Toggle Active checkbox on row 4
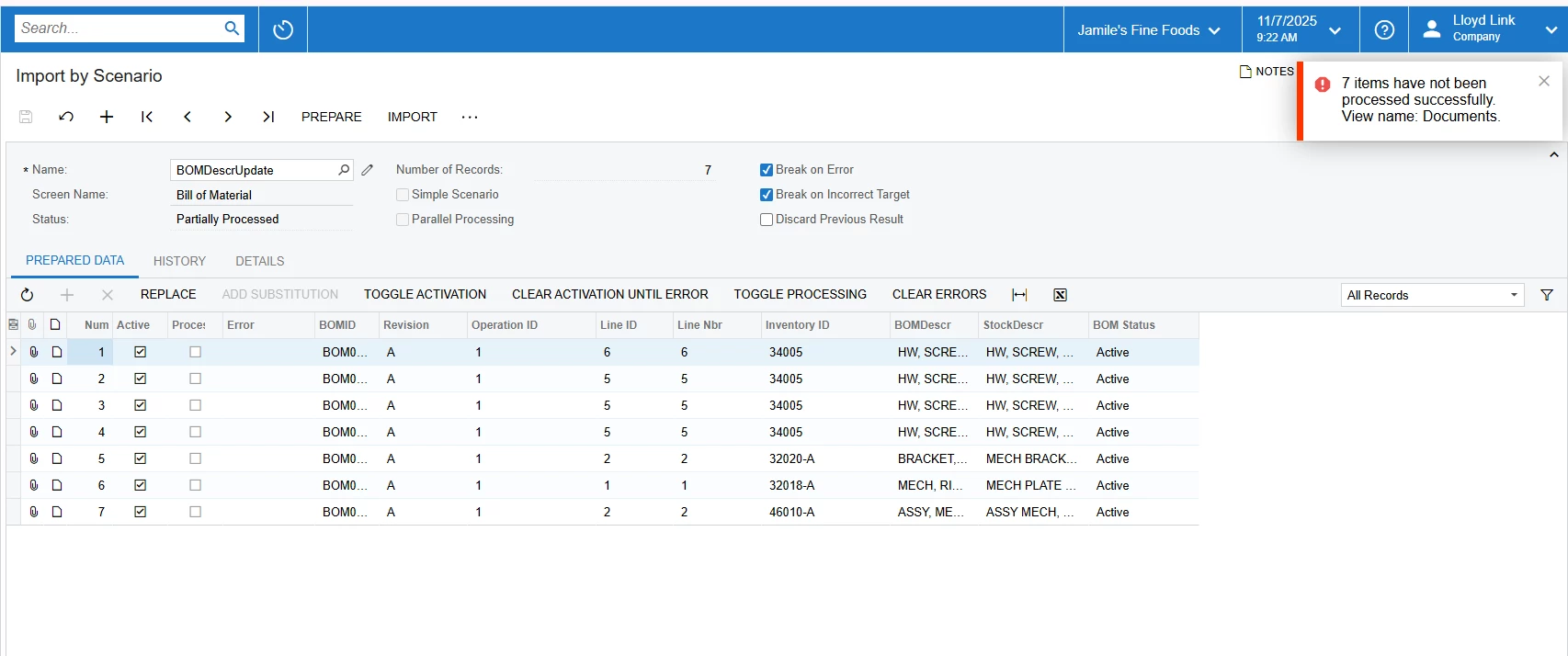The image size is (1568, 656). point(141,432)
